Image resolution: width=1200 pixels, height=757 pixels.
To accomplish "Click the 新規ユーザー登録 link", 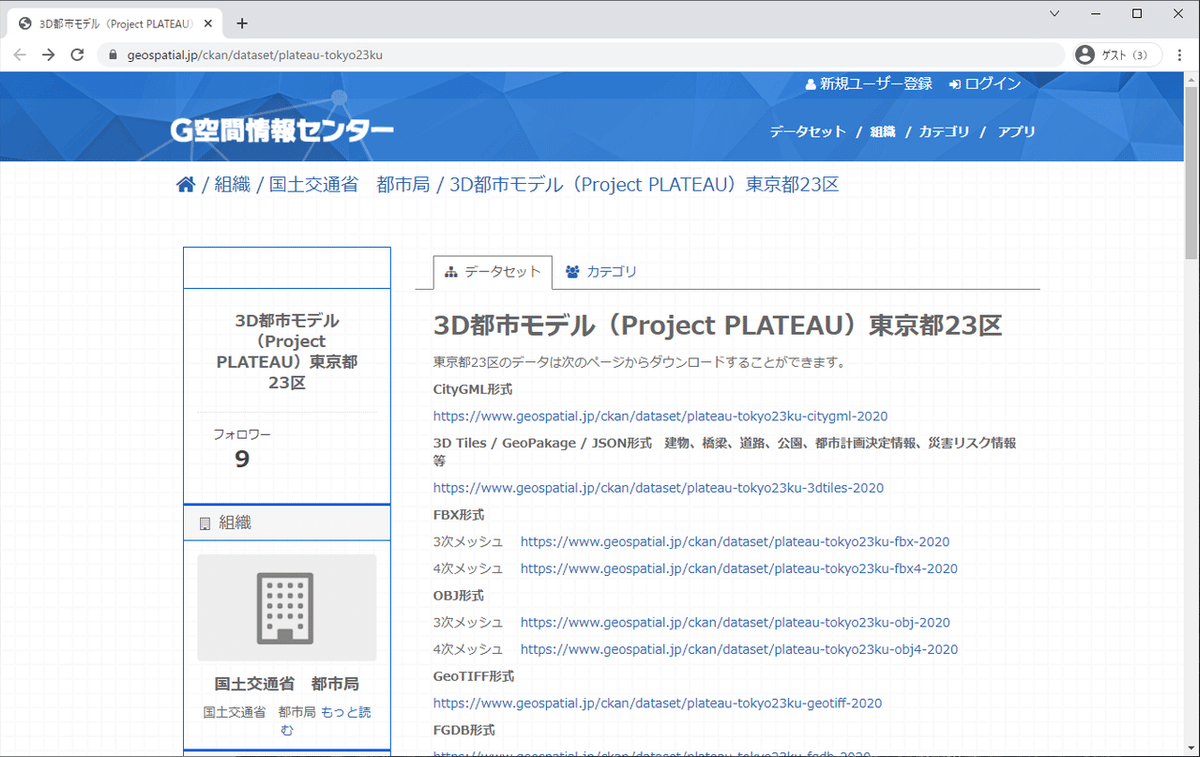I will coord(869,84).
